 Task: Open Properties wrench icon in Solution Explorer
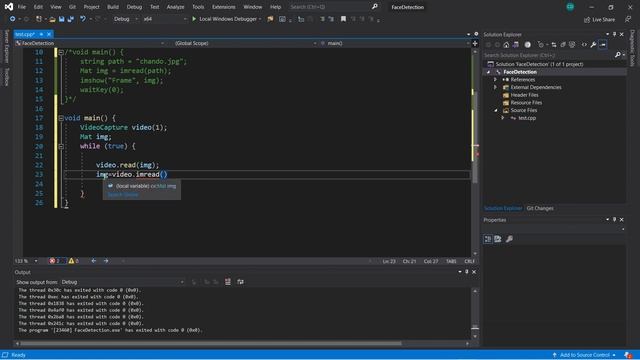pos(593,44)
